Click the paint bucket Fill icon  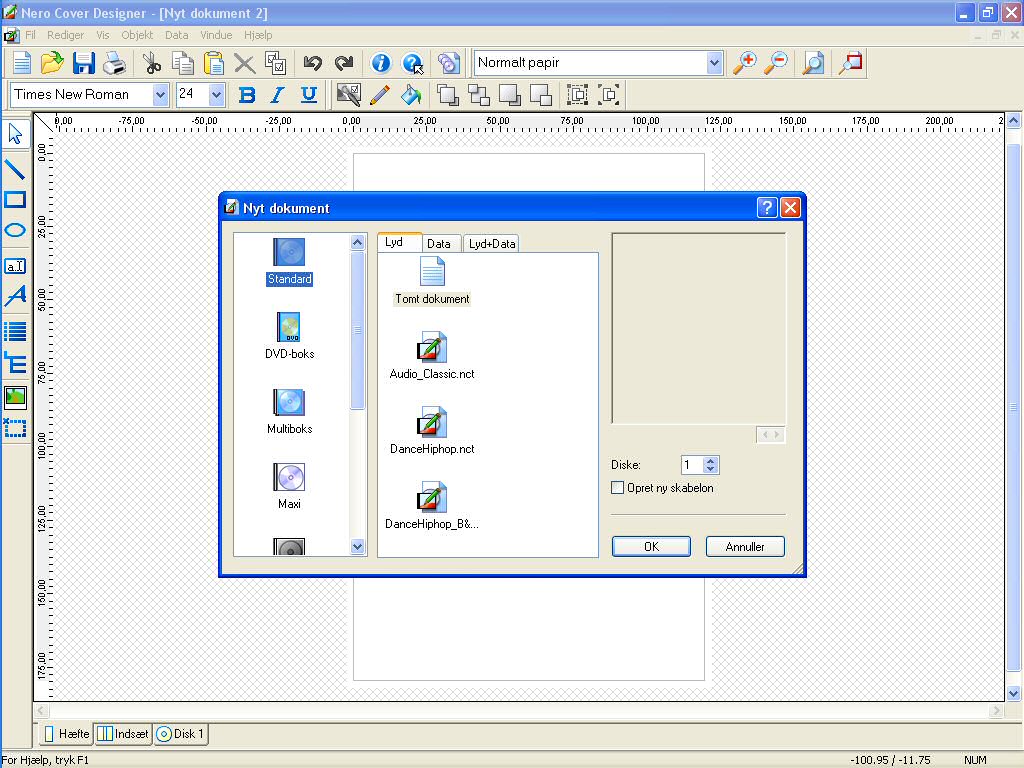(411, 95)
